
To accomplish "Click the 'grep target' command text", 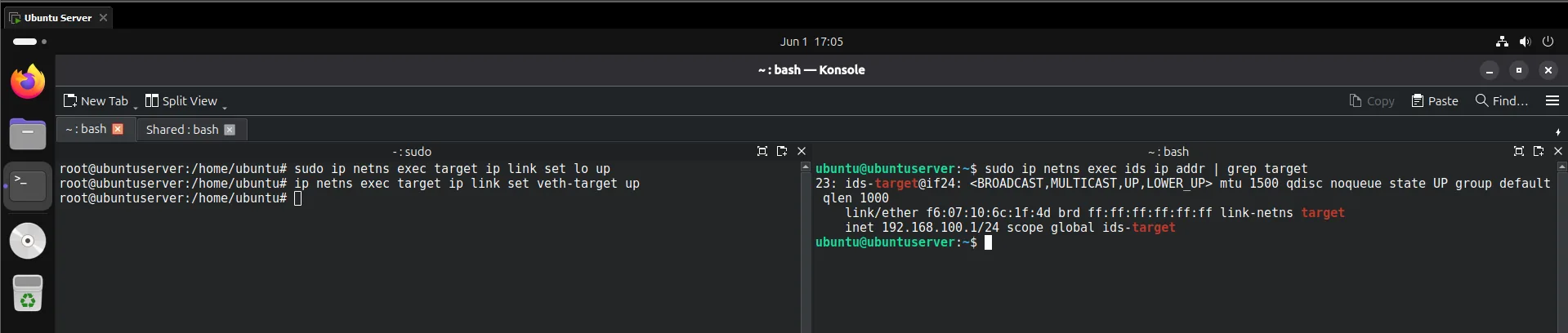I will coord(1267,169).
